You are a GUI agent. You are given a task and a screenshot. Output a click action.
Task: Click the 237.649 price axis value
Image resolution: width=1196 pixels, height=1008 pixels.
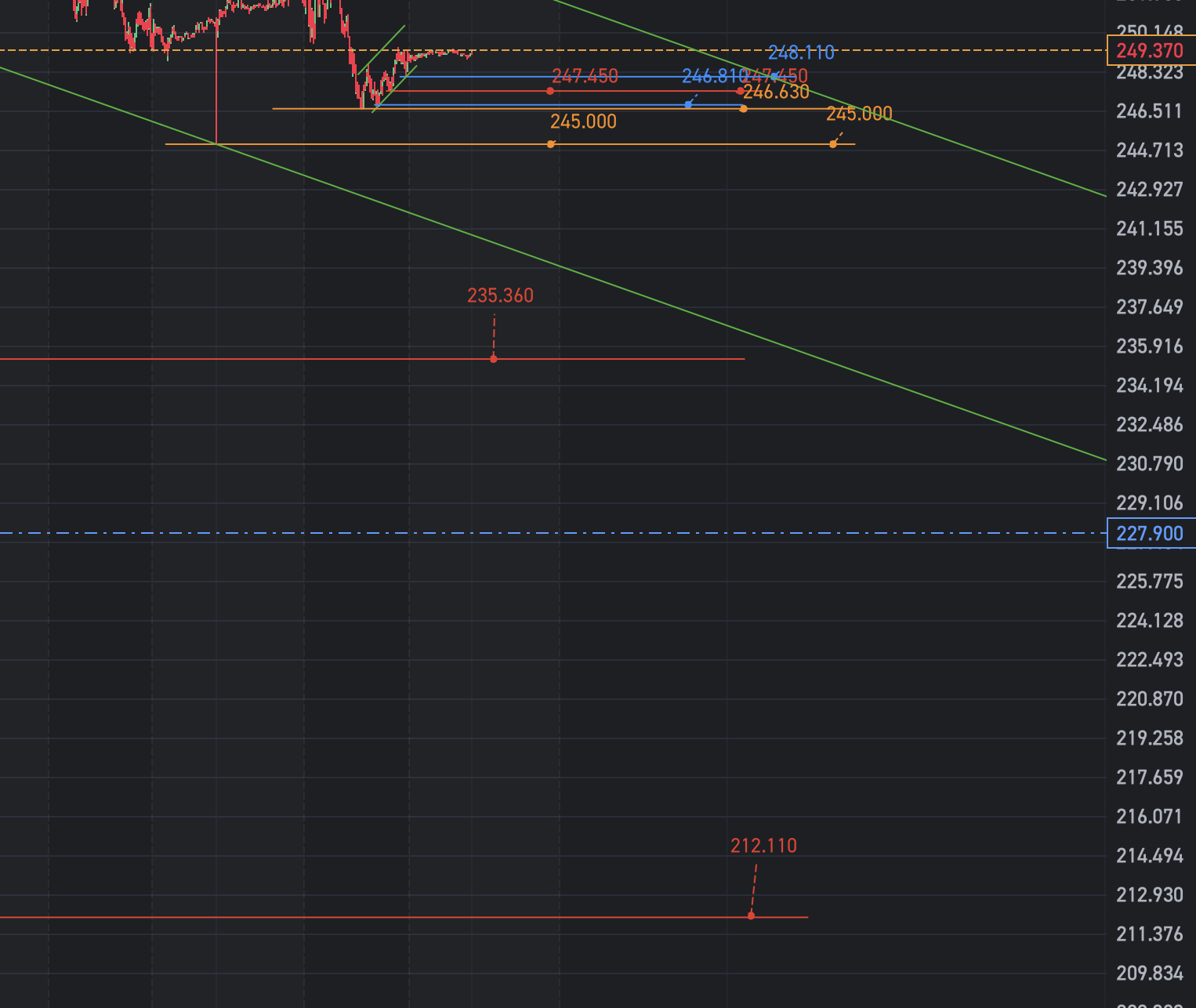click(1150, 307)
